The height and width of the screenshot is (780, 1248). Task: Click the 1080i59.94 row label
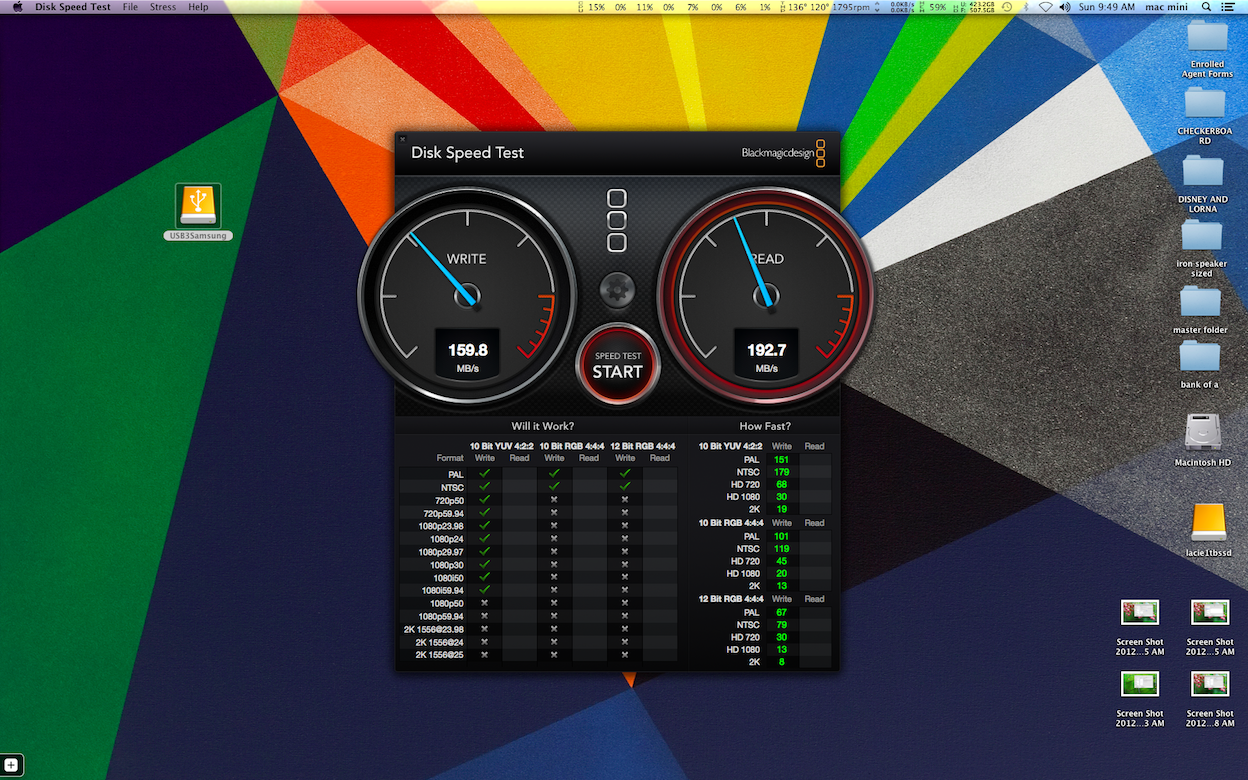[x=443, y=590]
